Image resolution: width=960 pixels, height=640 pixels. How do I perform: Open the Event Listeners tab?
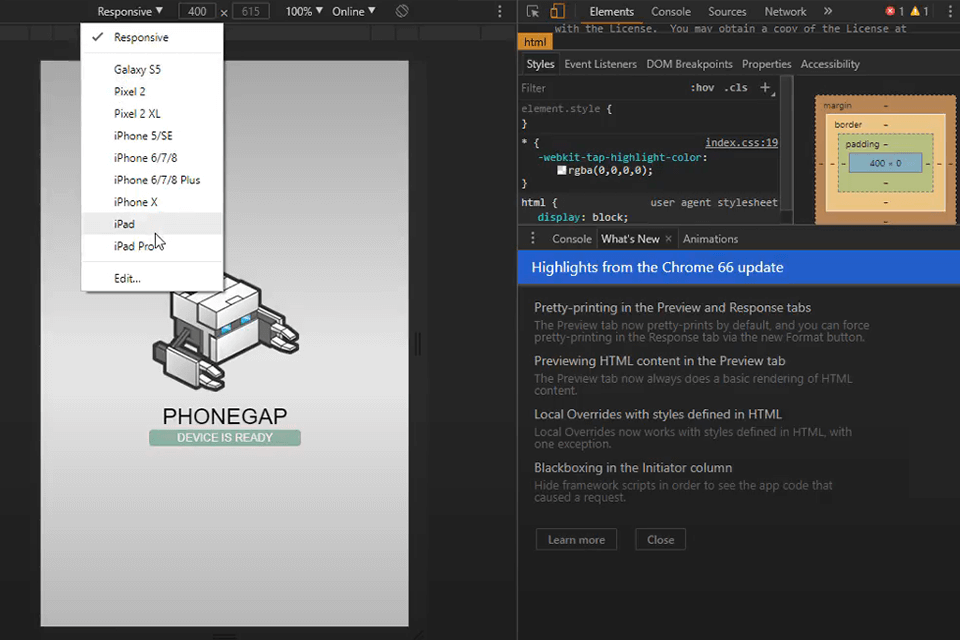point(600,64)
